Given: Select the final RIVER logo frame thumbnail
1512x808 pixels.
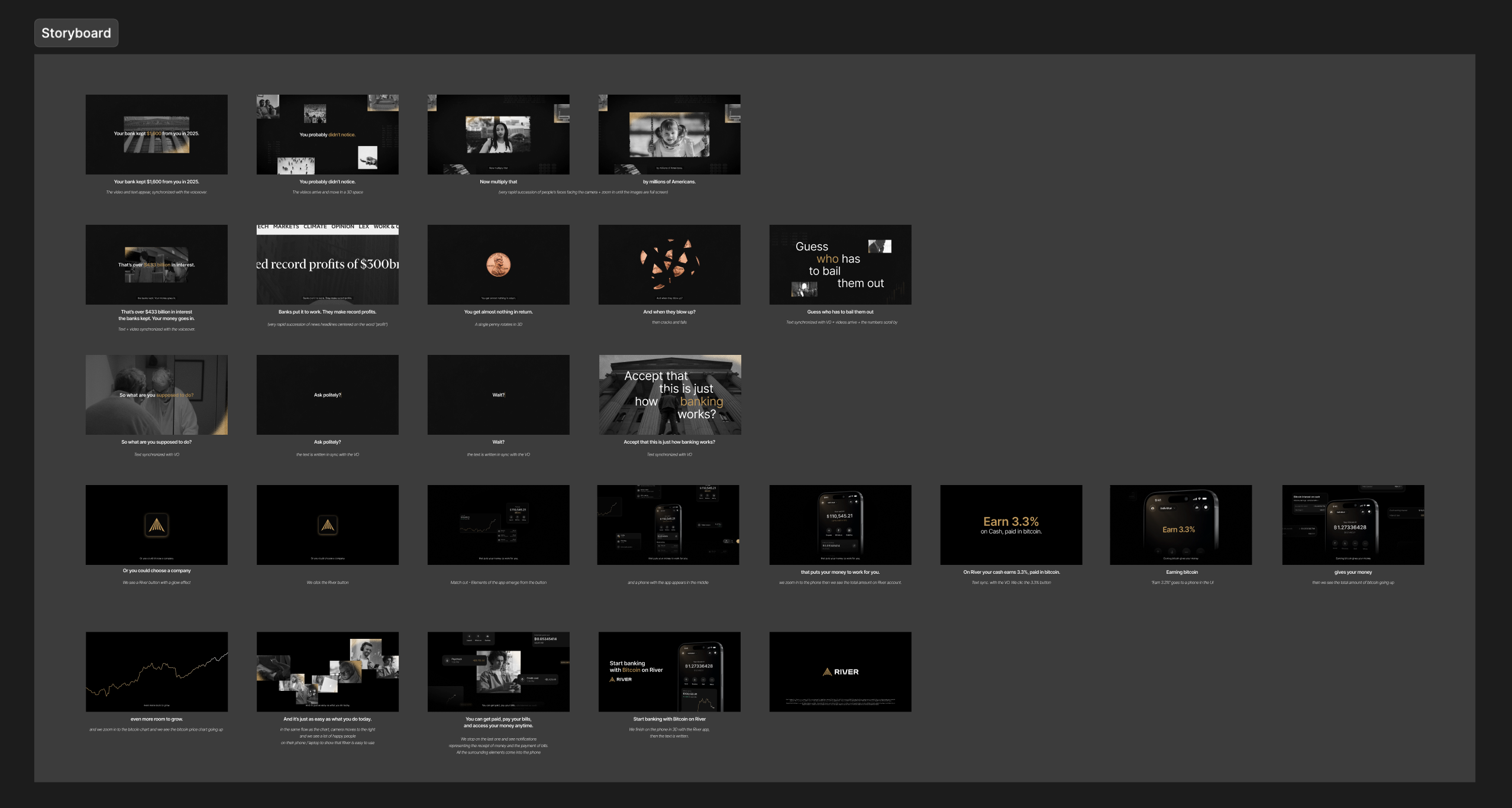Looking at the screenshot, I should point(841,671).
